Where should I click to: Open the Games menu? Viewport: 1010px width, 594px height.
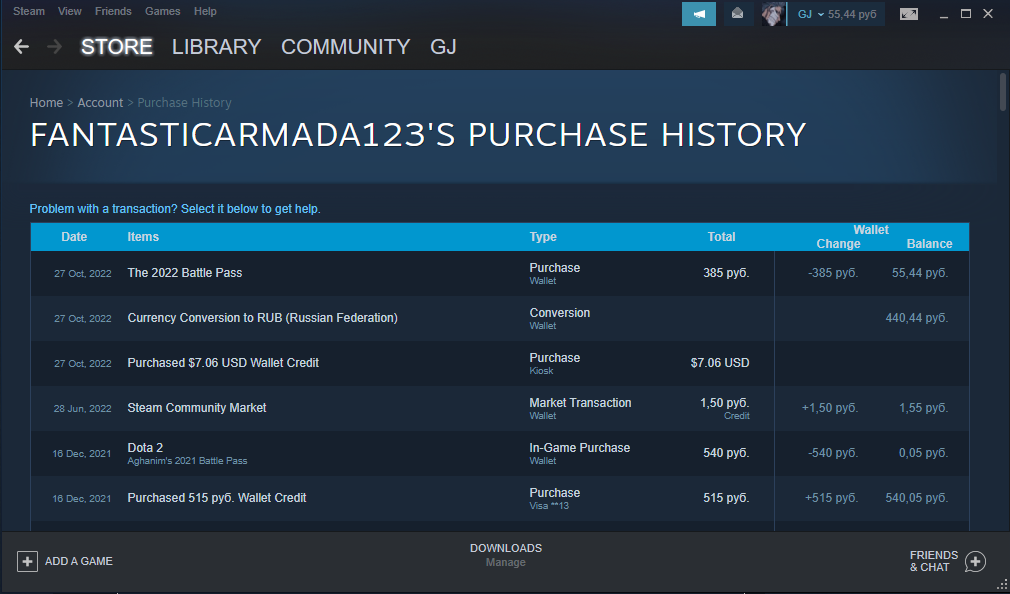click(x=162, y=11)
